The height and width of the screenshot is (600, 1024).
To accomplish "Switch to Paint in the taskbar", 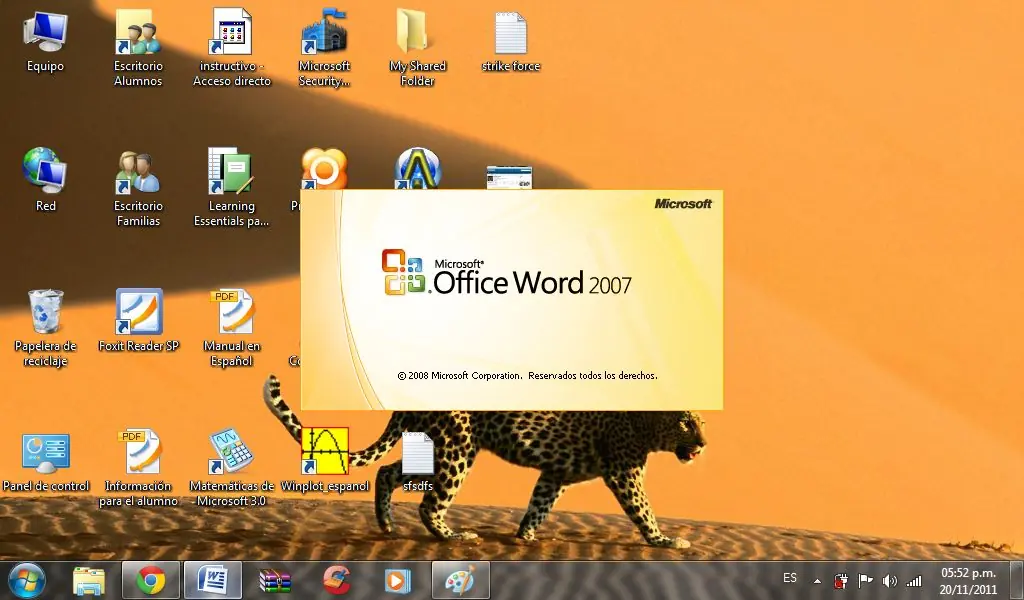I will (x=460, y=580).
